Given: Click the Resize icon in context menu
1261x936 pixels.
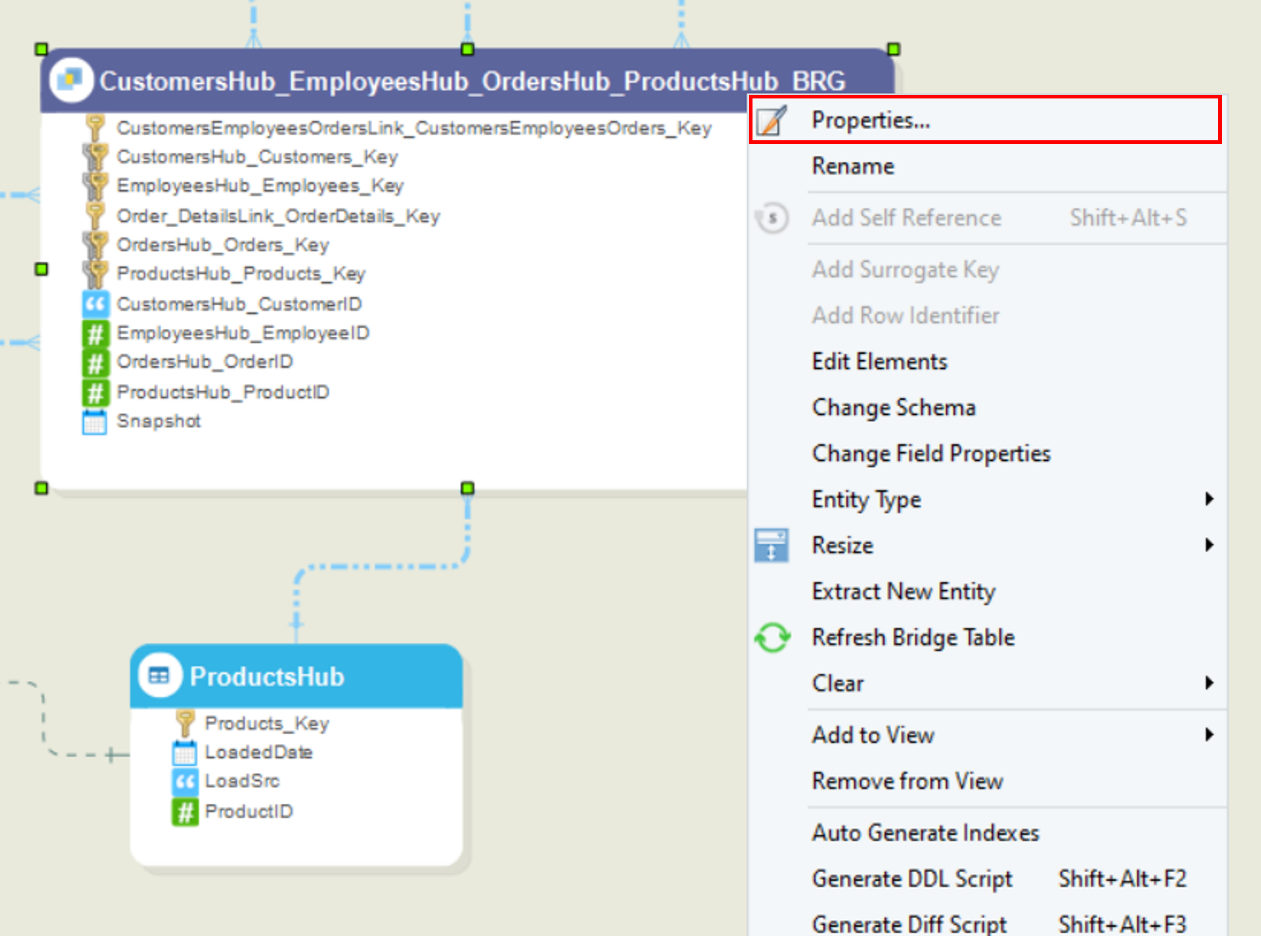Looking at the screenshot, I should click(772, 545).
